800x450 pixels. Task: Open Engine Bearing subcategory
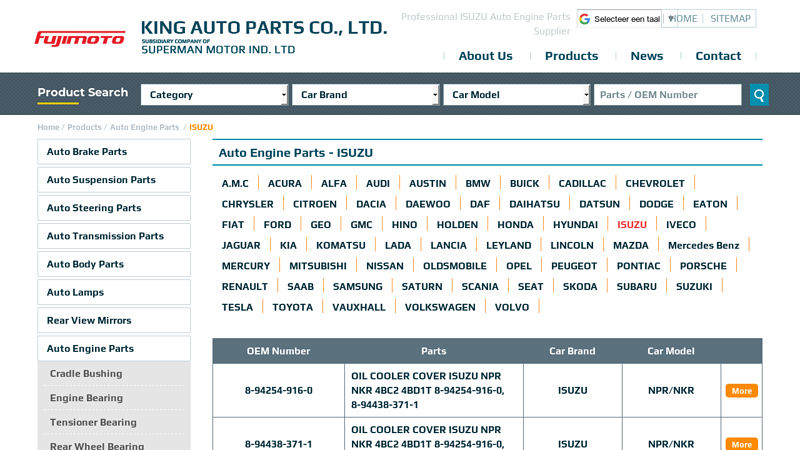click(86, 398)
